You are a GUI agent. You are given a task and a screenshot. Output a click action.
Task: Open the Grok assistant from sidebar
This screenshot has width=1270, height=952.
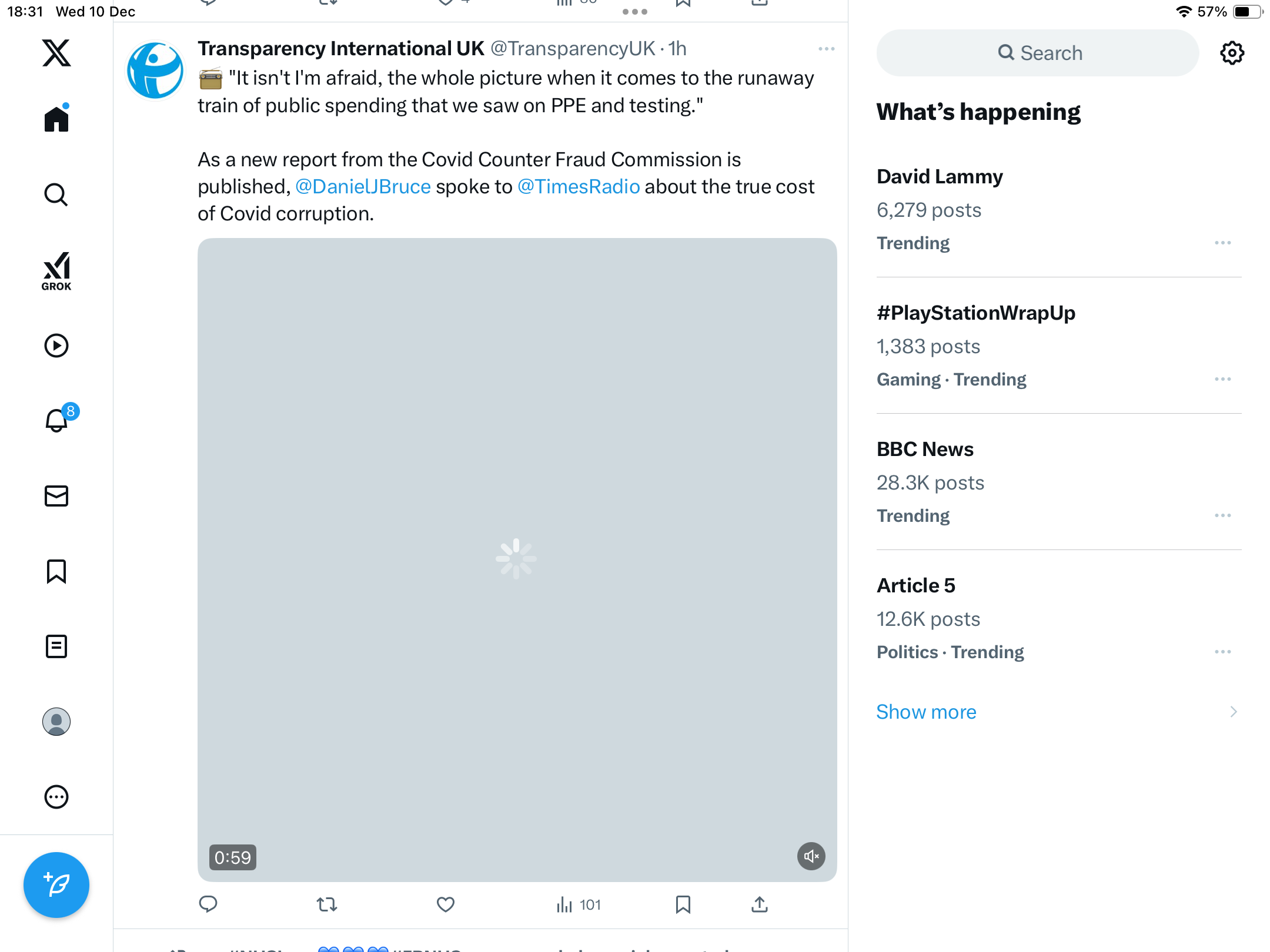tap(56, 271)
